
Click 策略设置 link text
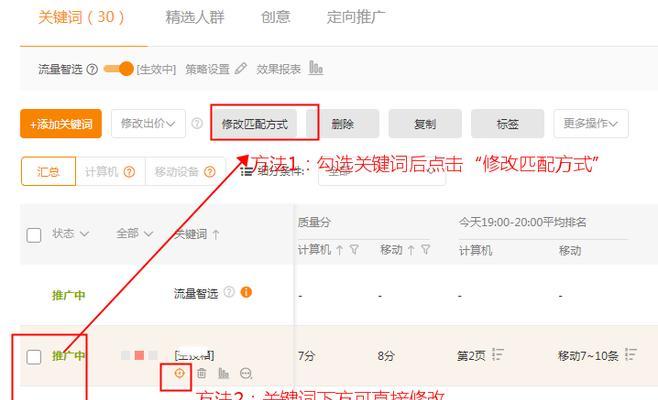click(207, 69)
